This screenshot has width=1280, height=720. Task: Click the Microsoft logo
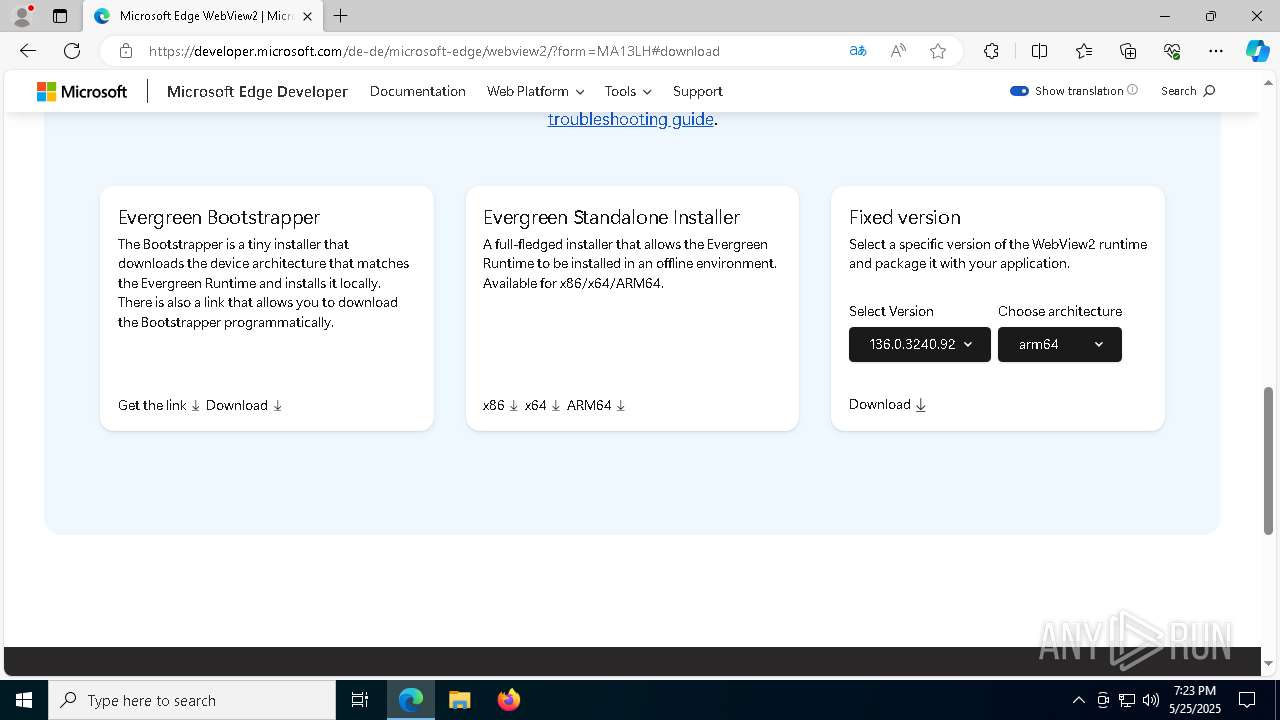click(82, 91)
